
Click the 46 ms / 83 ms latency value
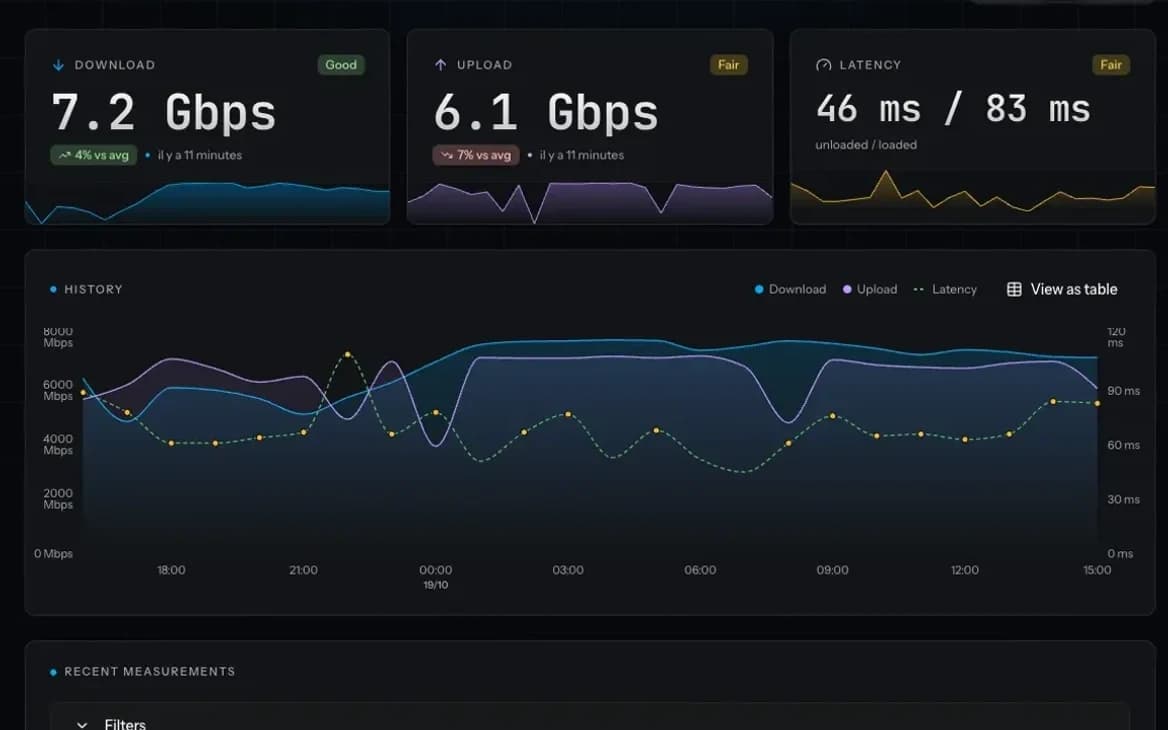[x=953, y=109]
